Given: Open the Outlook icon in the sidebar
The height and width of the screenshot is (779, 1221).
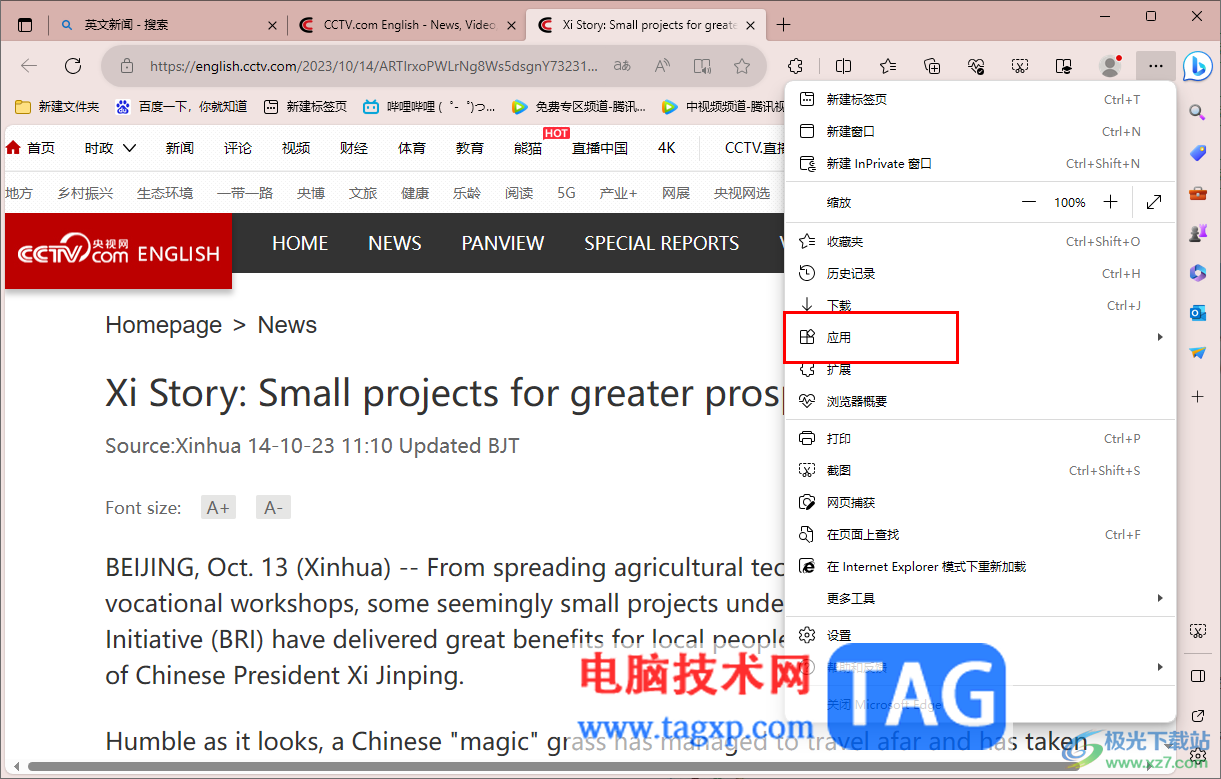Looking at the screenshot, I should point(1198,313).
